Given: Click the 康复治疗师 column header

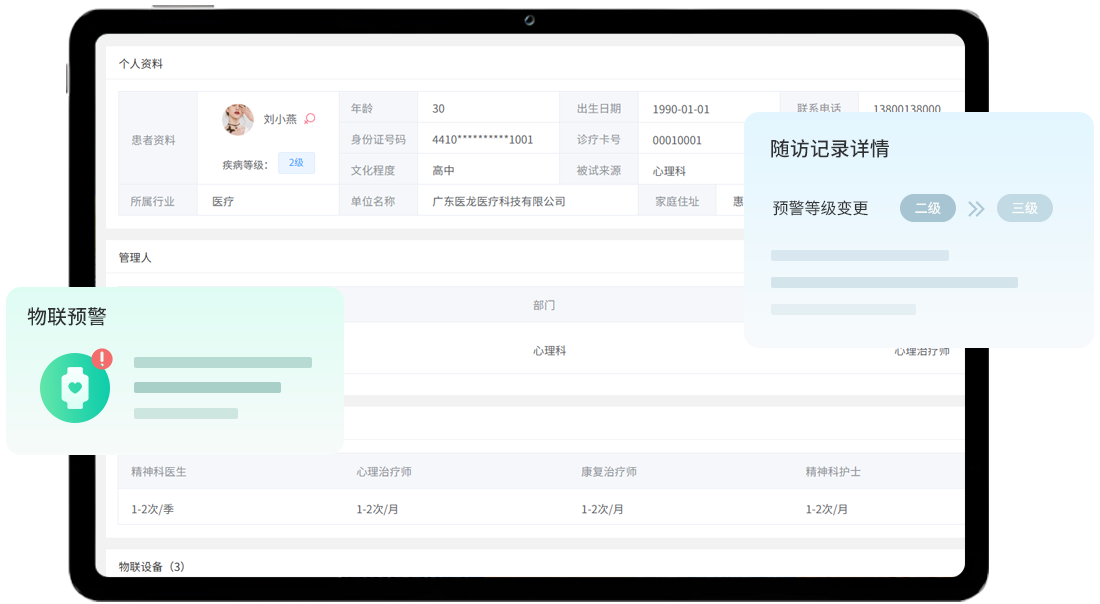Looking at the screenshot, I should tap(609, 471).
